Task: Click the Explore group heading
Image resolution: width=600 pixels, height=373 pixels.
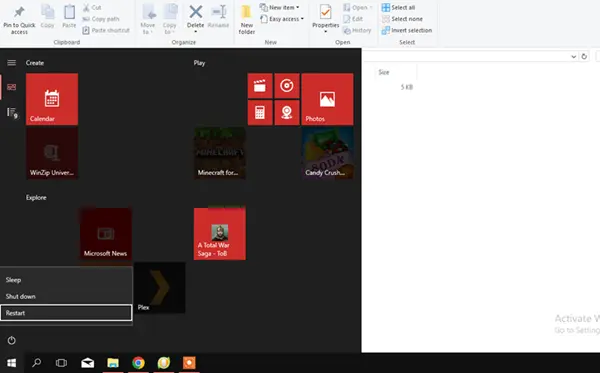Action: point(36,197)
